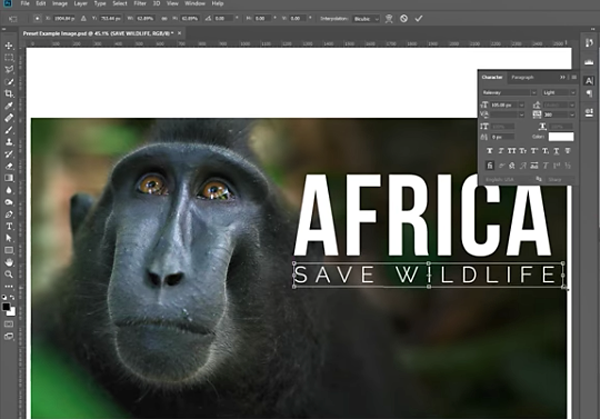
Task: Change the Screen Mode icon
Action: pyautogui.click(x=9, y=336)
